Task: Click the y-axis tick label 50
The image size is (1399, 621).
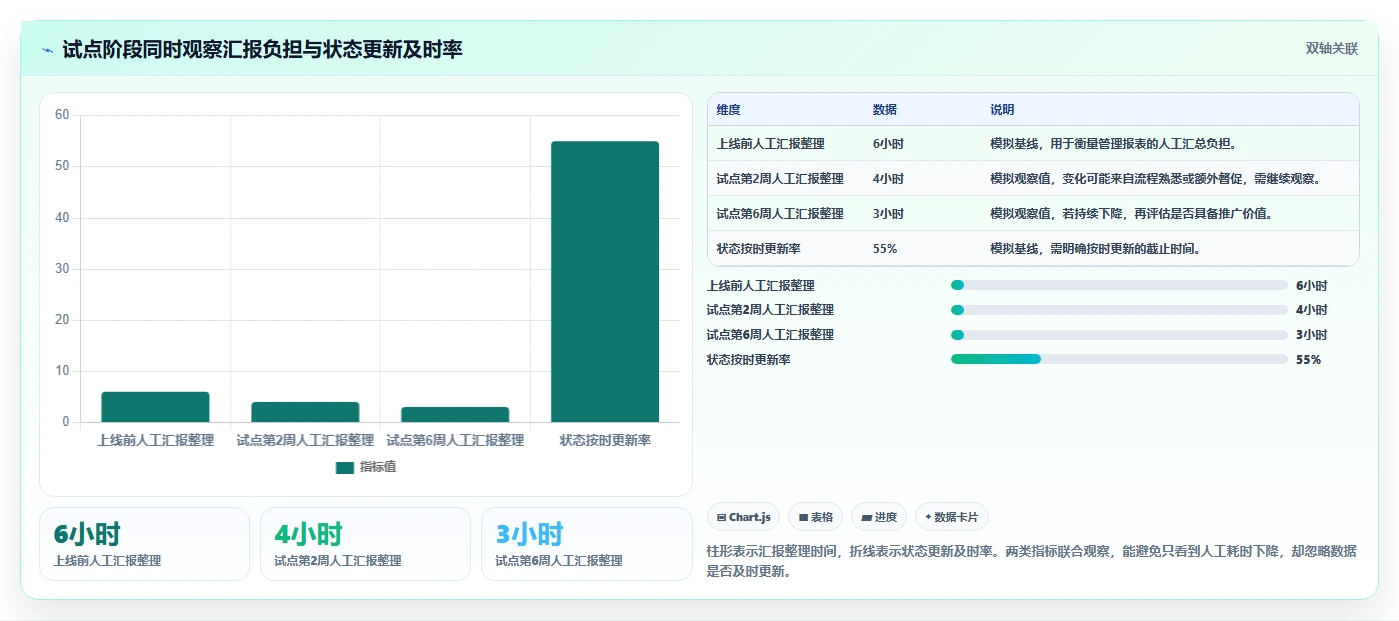Action: (x=62, y=166)
